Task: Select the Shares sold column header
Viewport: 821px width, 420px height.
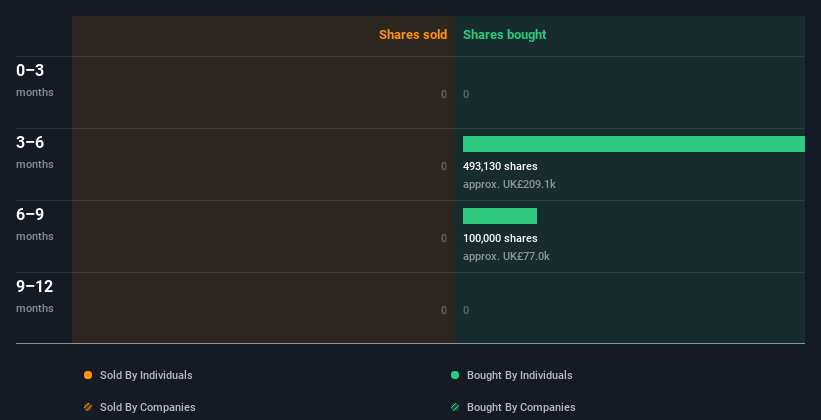Action: tap(413, 35)
